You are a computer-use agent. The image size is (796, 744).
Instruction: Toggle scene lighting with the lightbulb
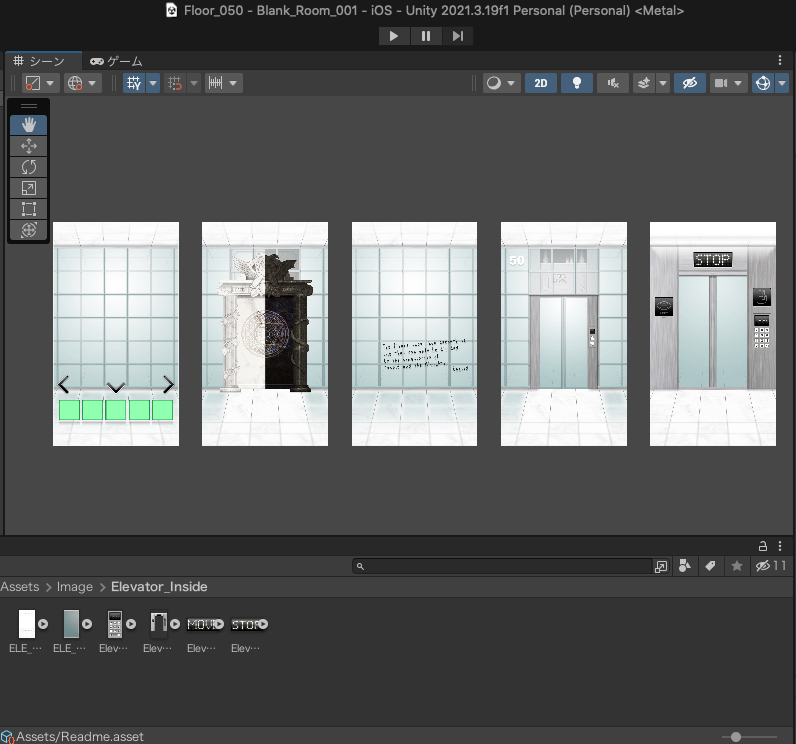point(576,84)
